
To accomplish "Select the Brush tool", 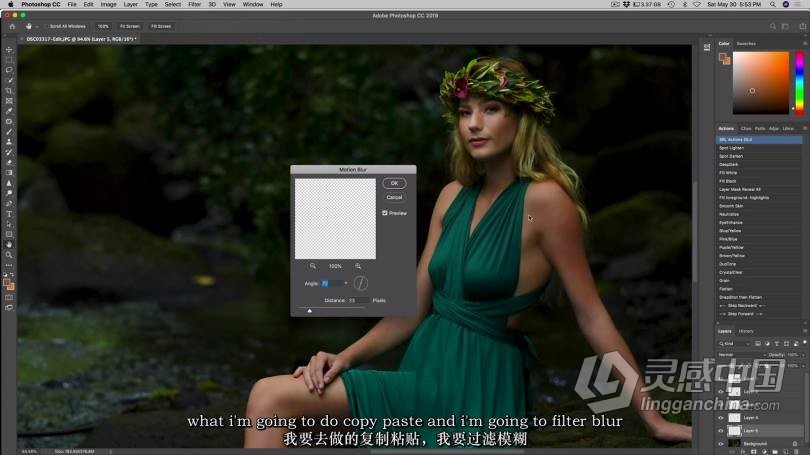I will pyautogui.click(x=9, y=132).
